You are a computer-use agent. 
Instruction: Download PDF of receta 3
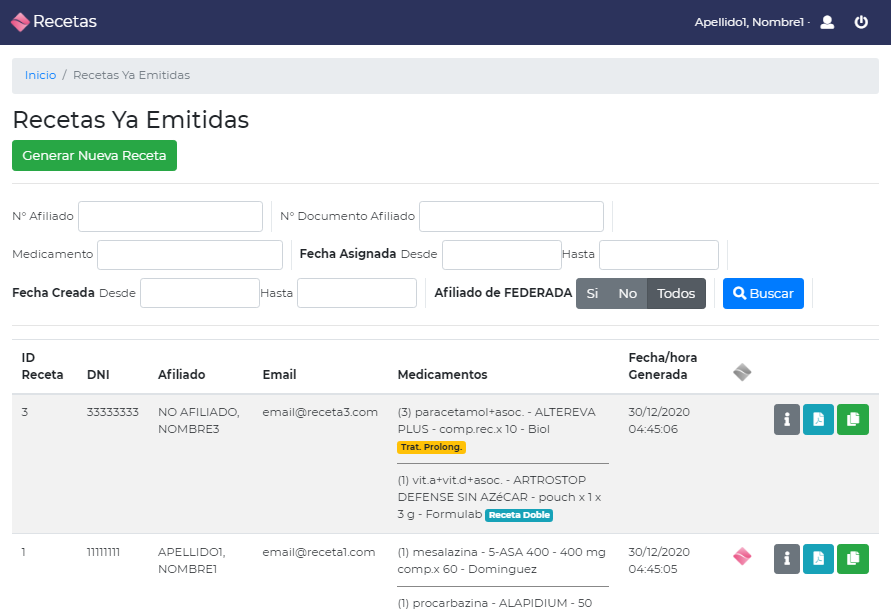pos(818,420)
